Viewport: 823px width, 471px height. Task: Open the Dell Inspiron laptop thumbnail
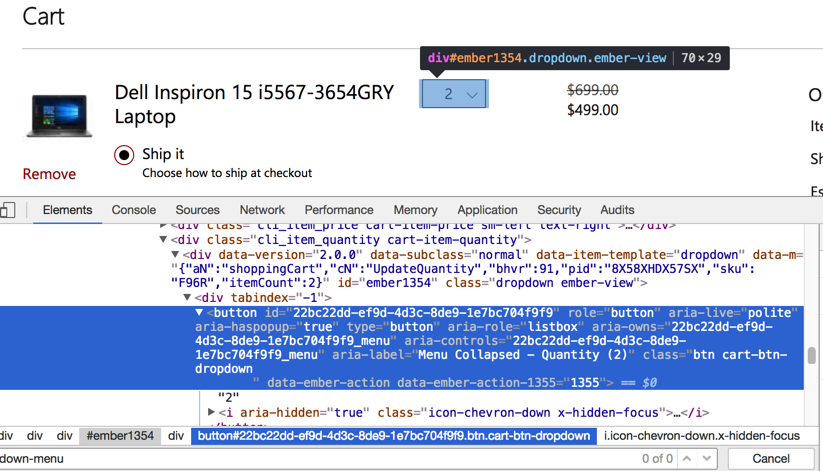tap(59, 116)
